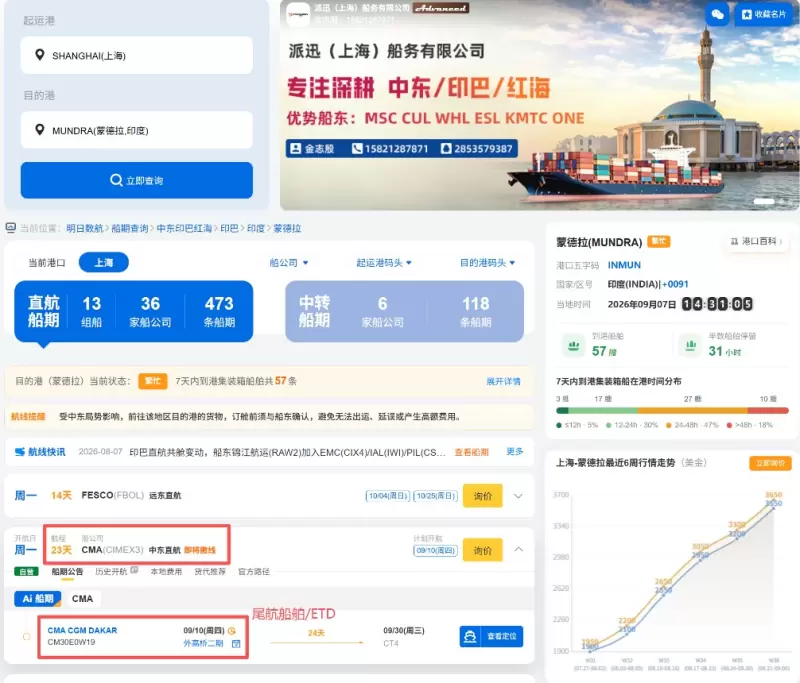Switch to the 直航船期 tab
The height and width of the screenshot is (683, 800).
(x=134, y=312)
